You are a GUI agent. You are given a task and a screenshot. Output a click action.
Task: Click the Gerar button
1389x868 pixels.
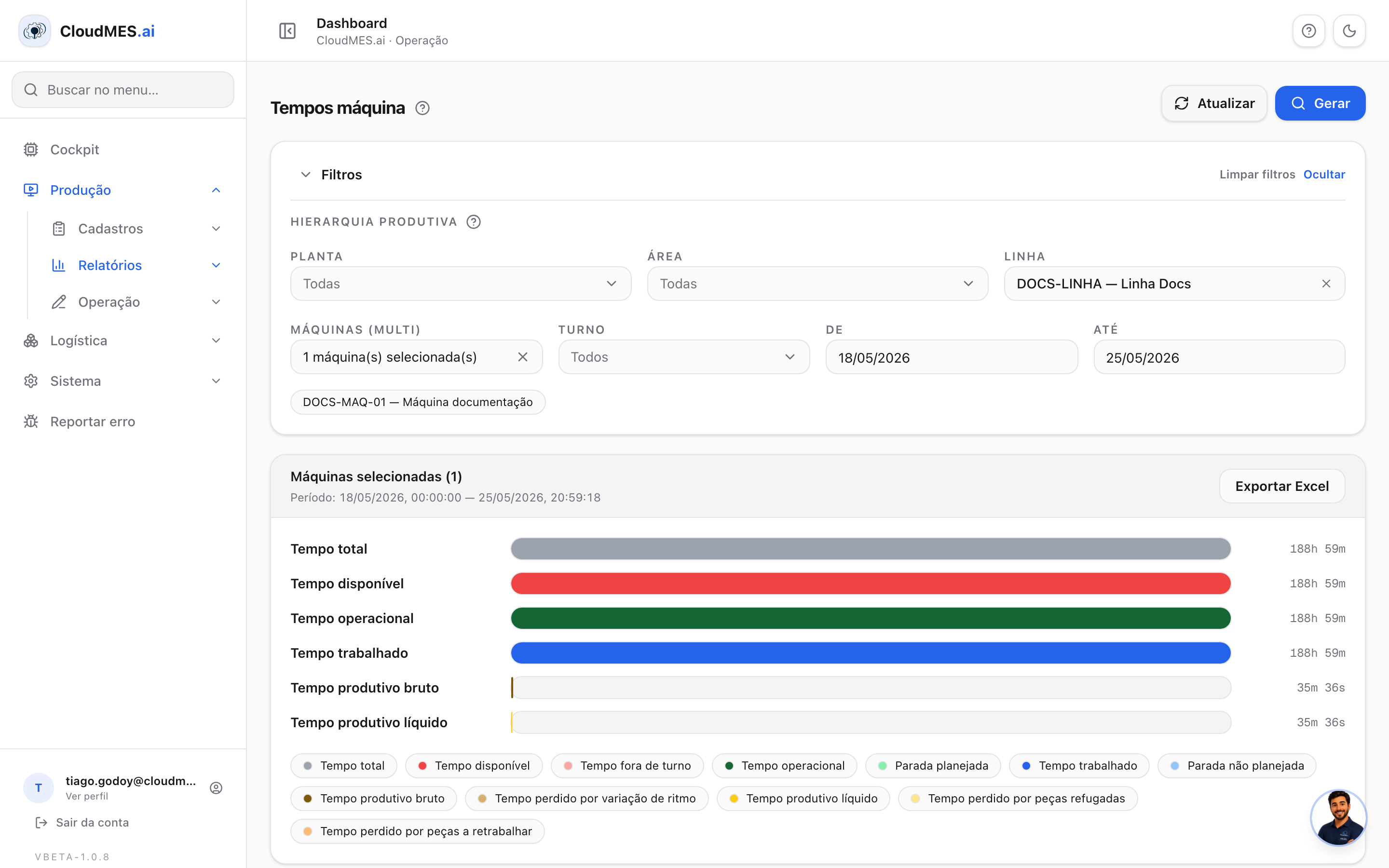pos(1320,103)
